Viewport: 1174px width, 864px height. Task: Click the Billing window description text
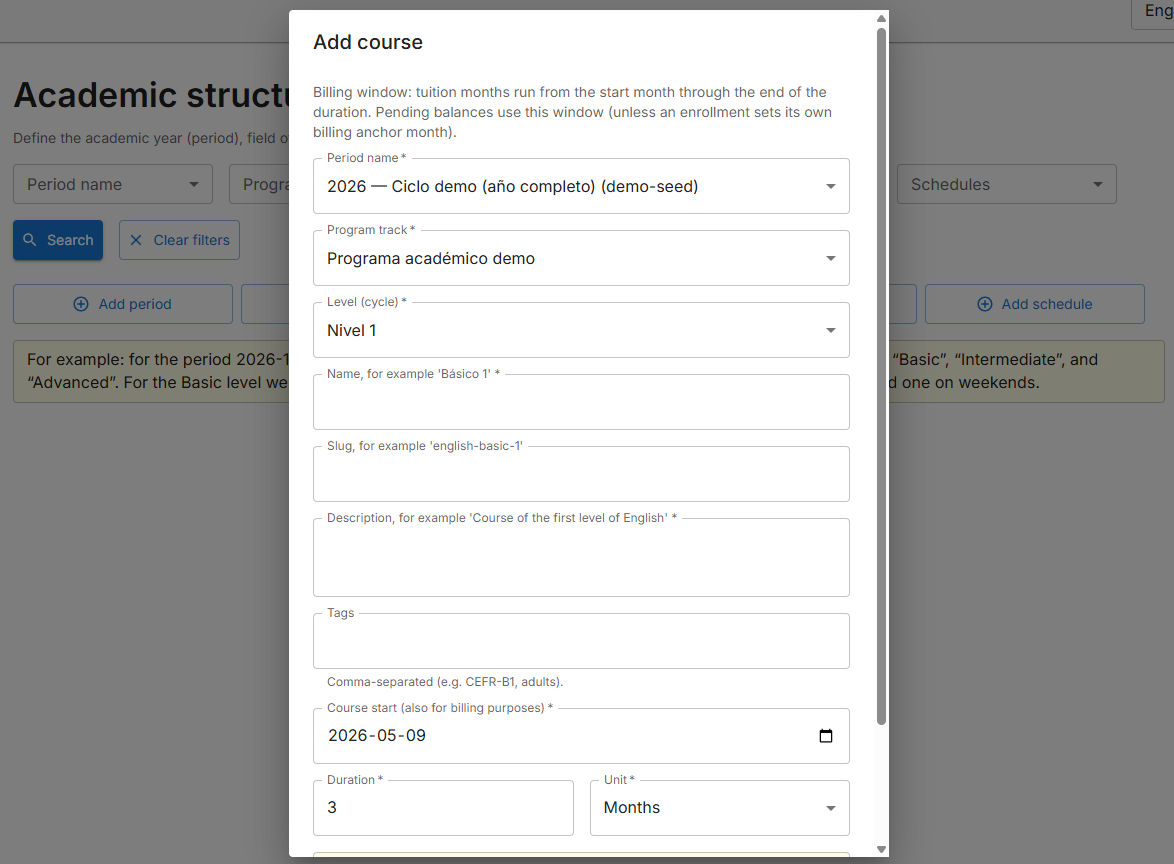[573, 112]
